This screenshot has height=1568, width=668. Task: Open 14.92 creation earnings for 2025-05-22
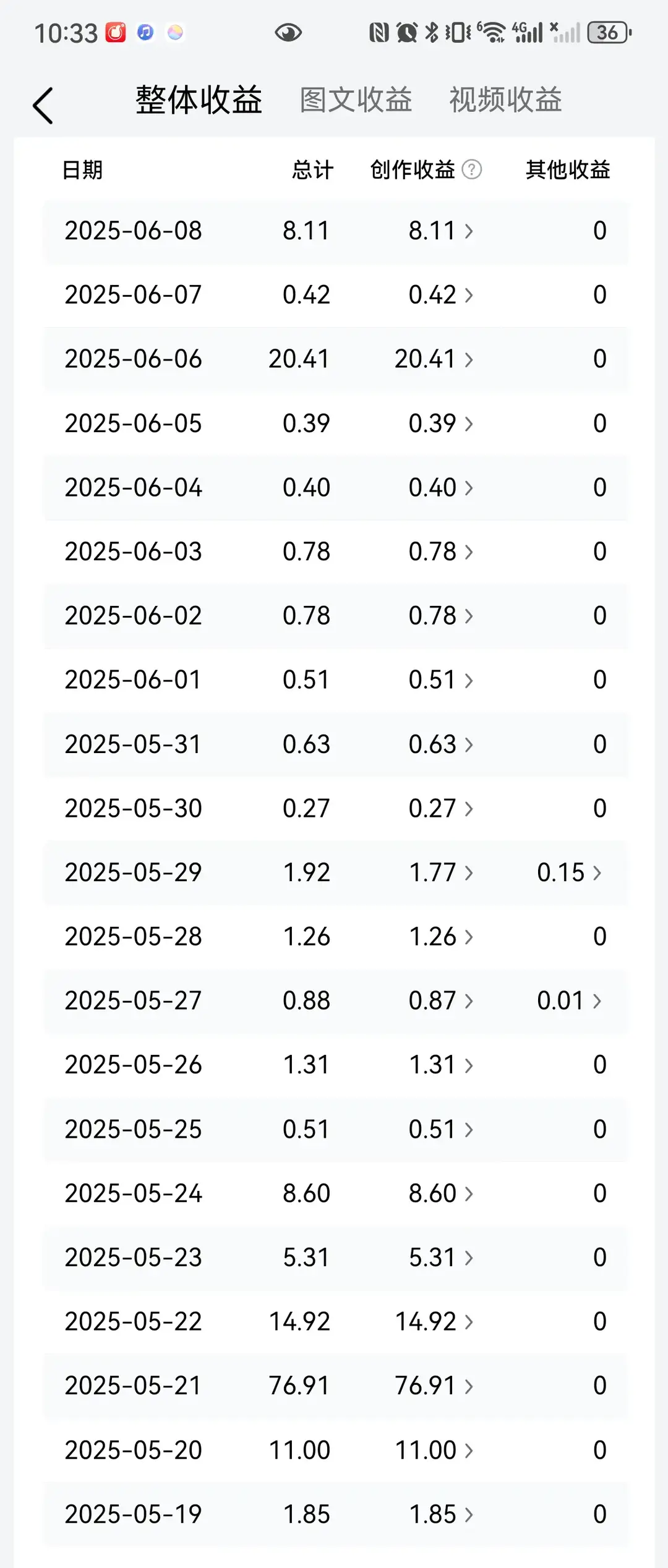434,1321
